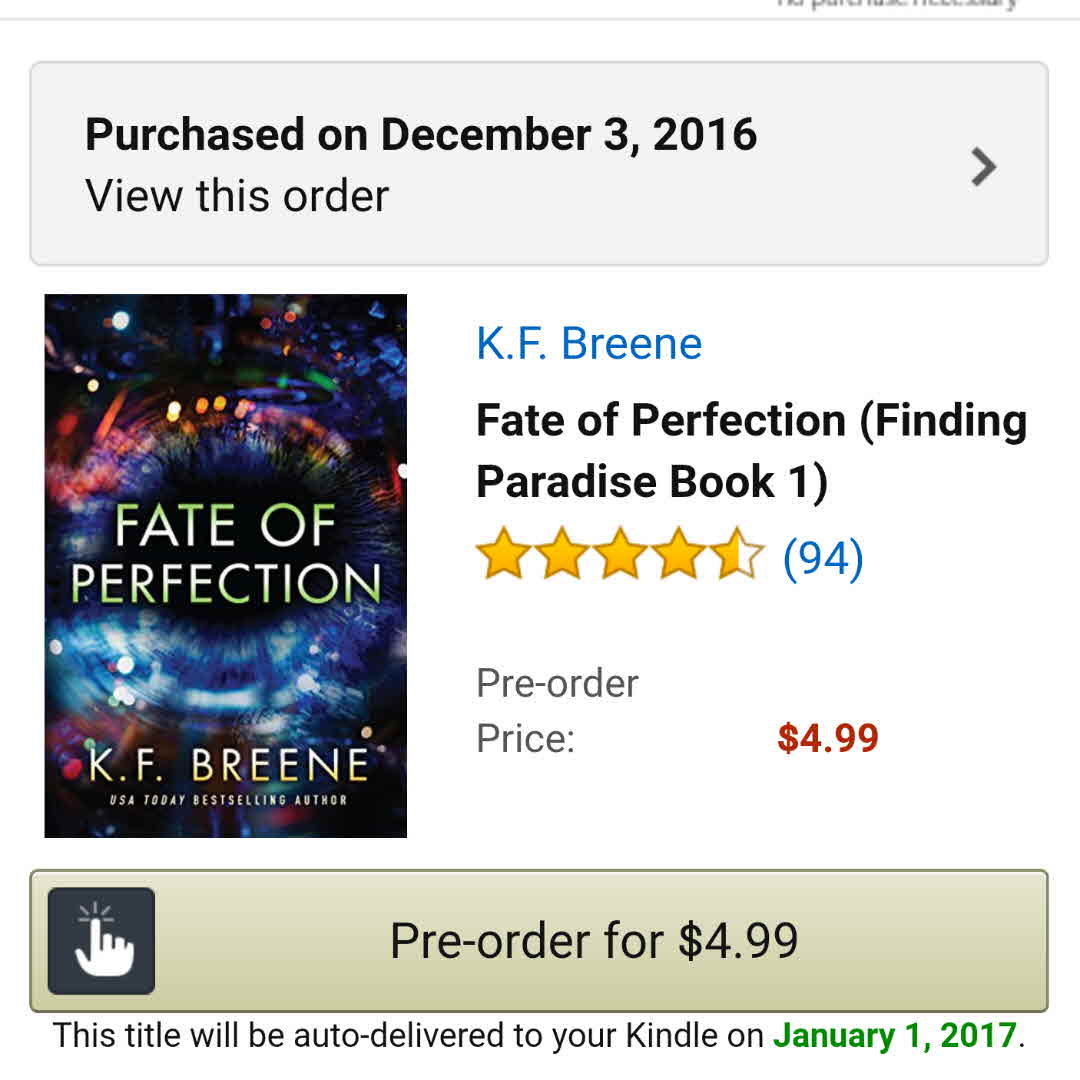Click the Fate of Perfection book title

(751, 450)
